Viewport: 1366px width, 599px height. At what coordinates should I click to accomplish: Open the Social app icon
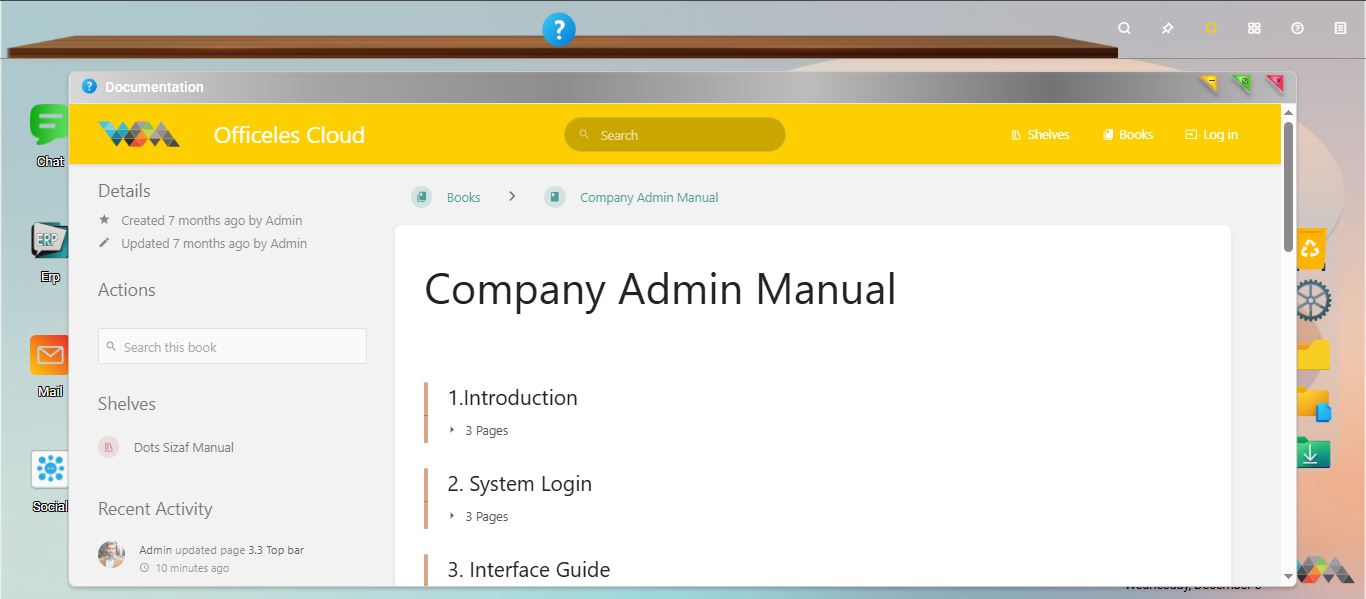[49, 470]
